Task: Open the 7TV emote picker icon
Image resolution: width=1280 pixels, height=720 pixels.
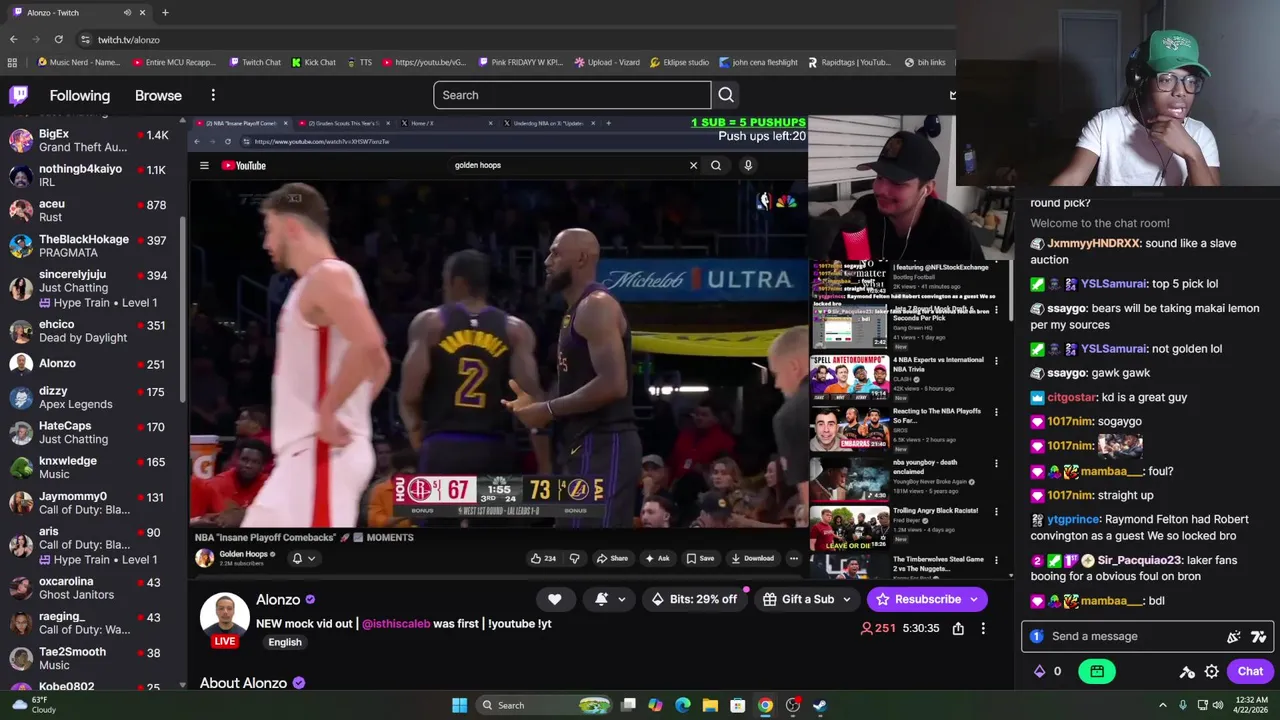Action: pyautogui.click(x=1259, y=636)
